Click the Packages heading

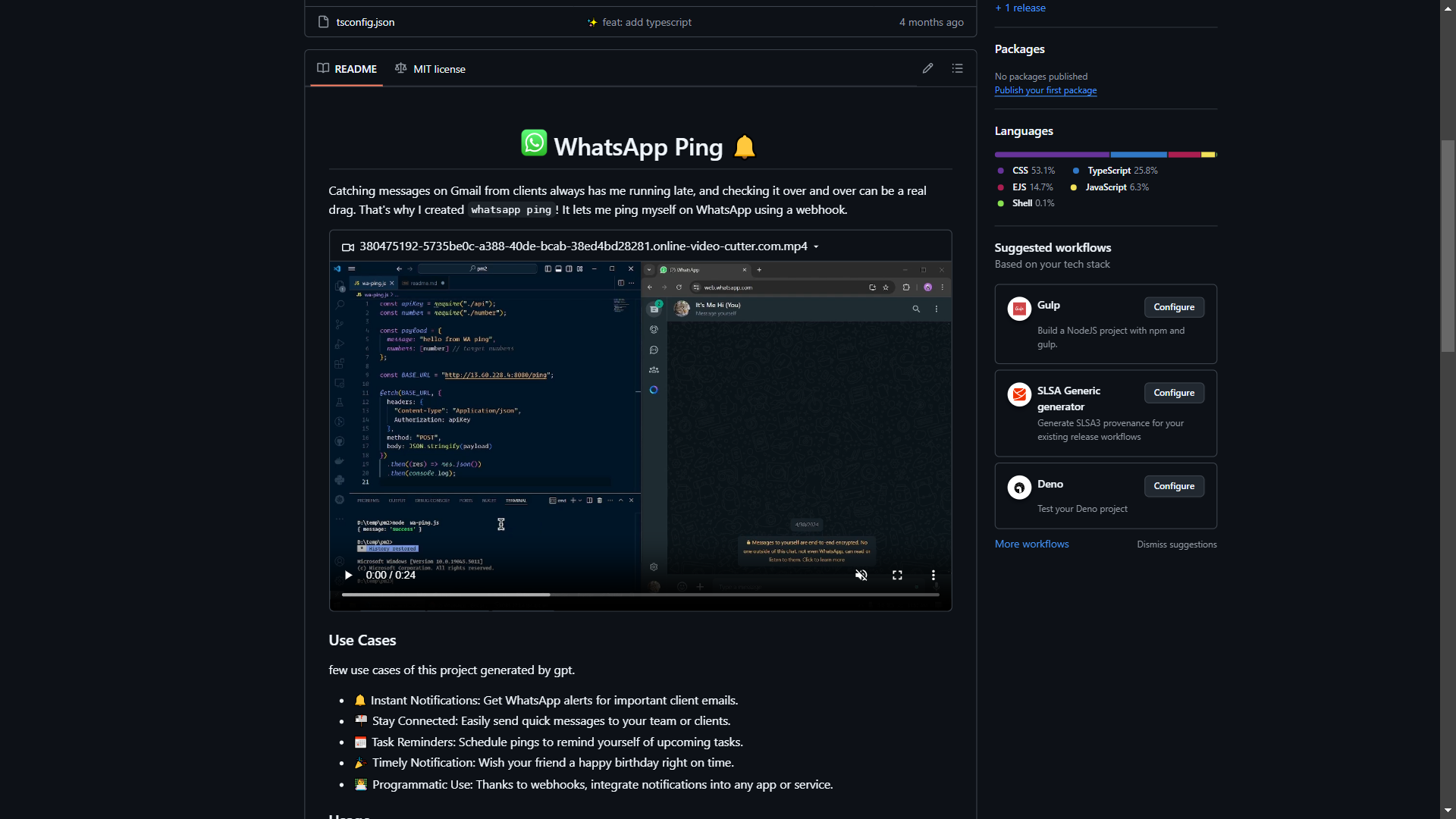tap(1020, 49)
